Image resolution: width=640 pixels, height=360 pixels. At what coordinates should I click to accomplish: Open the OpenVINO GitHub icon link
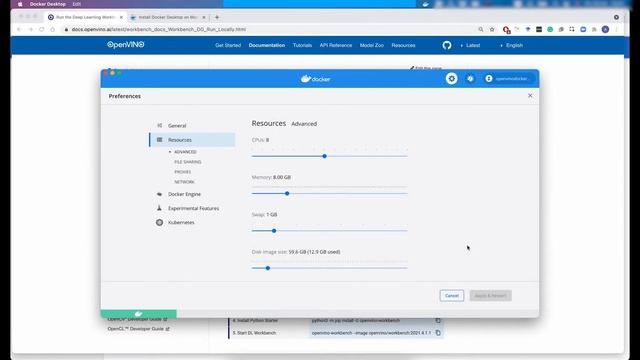coord(447,45)
